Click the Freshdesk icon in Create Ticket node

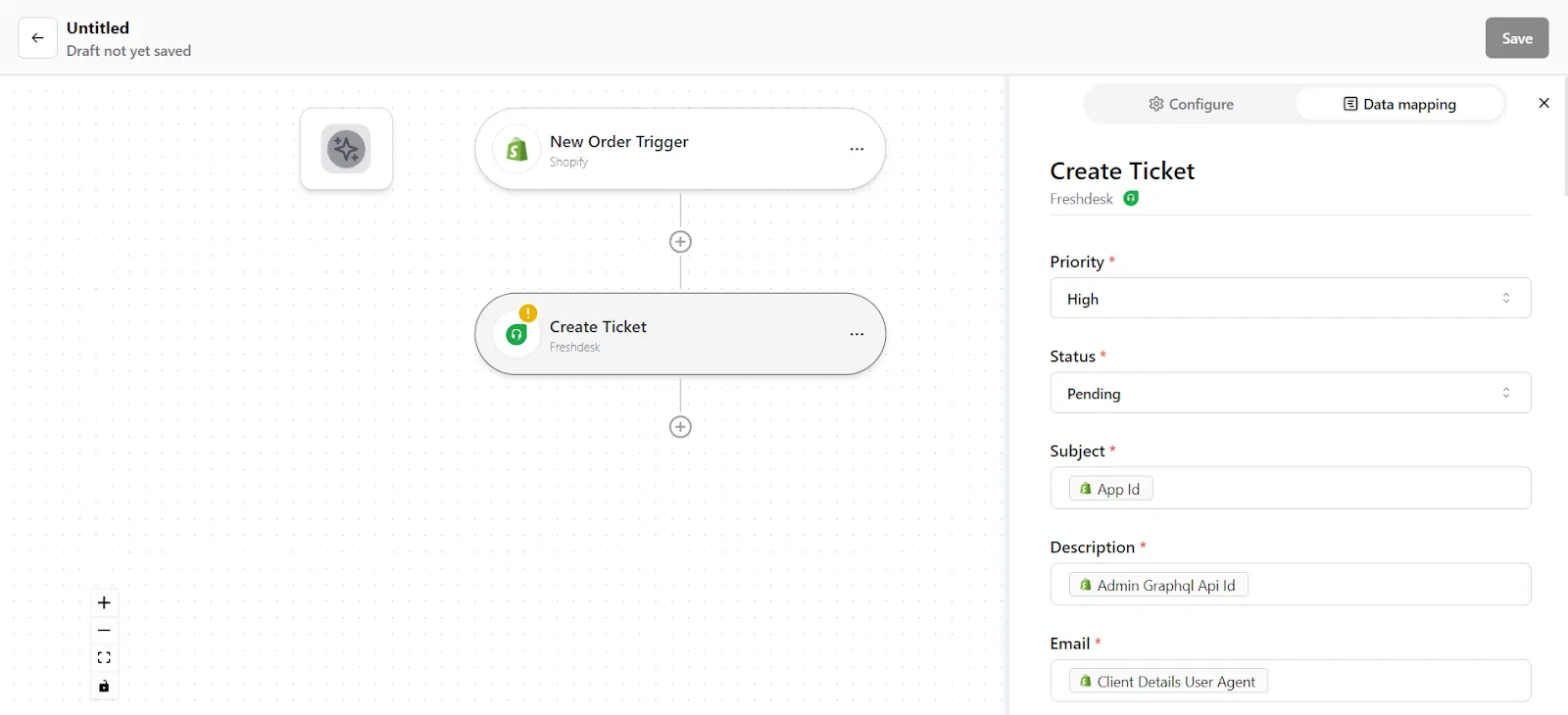(x=516, y=335)
